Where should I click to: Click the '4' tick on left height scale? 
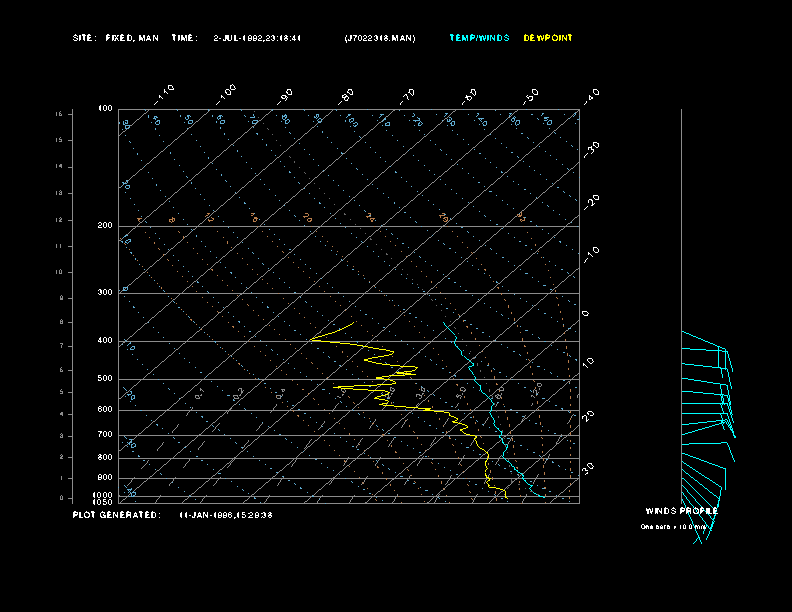(62, 415)
